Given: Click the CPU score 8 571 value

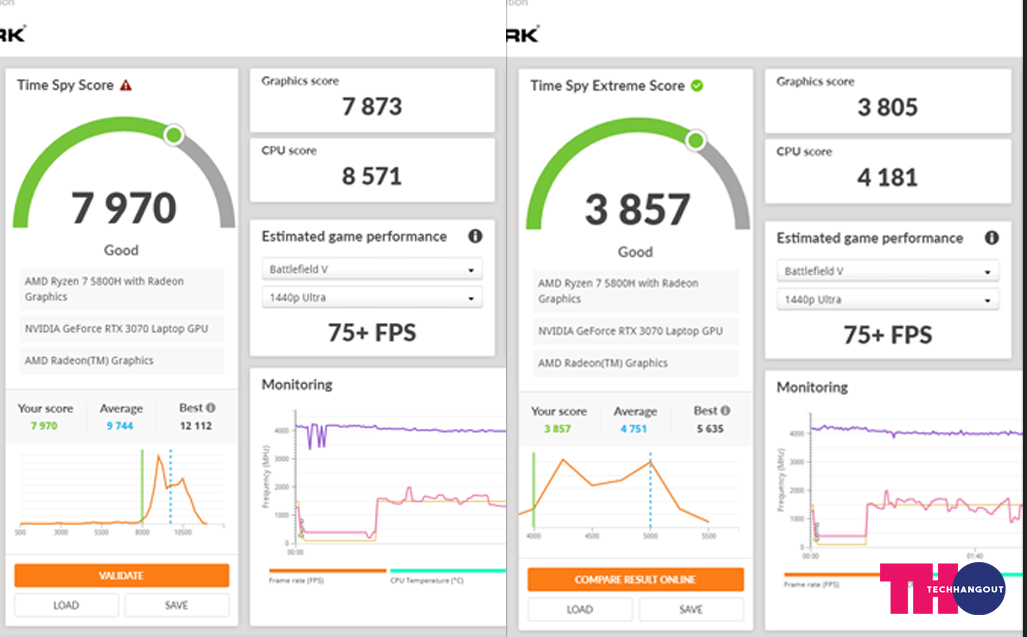Looking at the screenshot, I should [372, 176].
